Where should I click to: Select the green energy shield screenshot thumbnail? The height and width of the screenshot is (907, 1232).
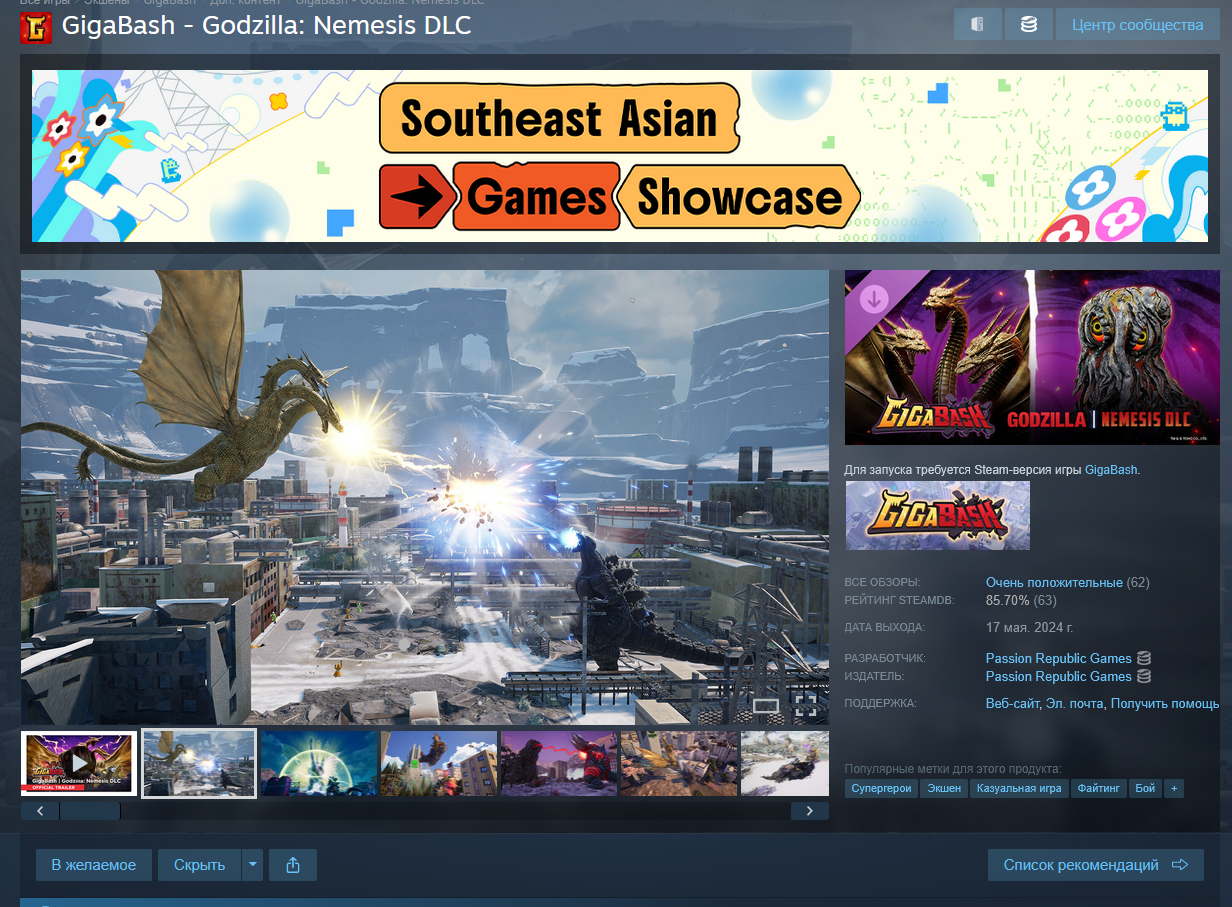[319, 763]
